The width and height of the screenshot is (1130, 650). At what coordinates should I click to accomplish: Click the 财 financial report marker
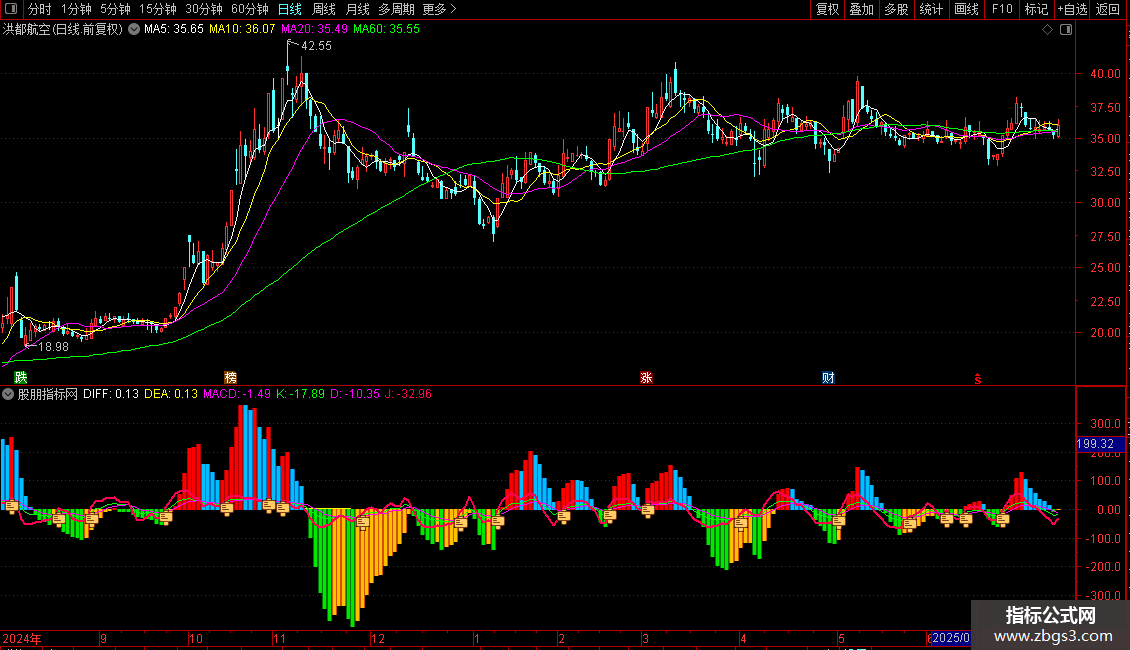(829, 378)
